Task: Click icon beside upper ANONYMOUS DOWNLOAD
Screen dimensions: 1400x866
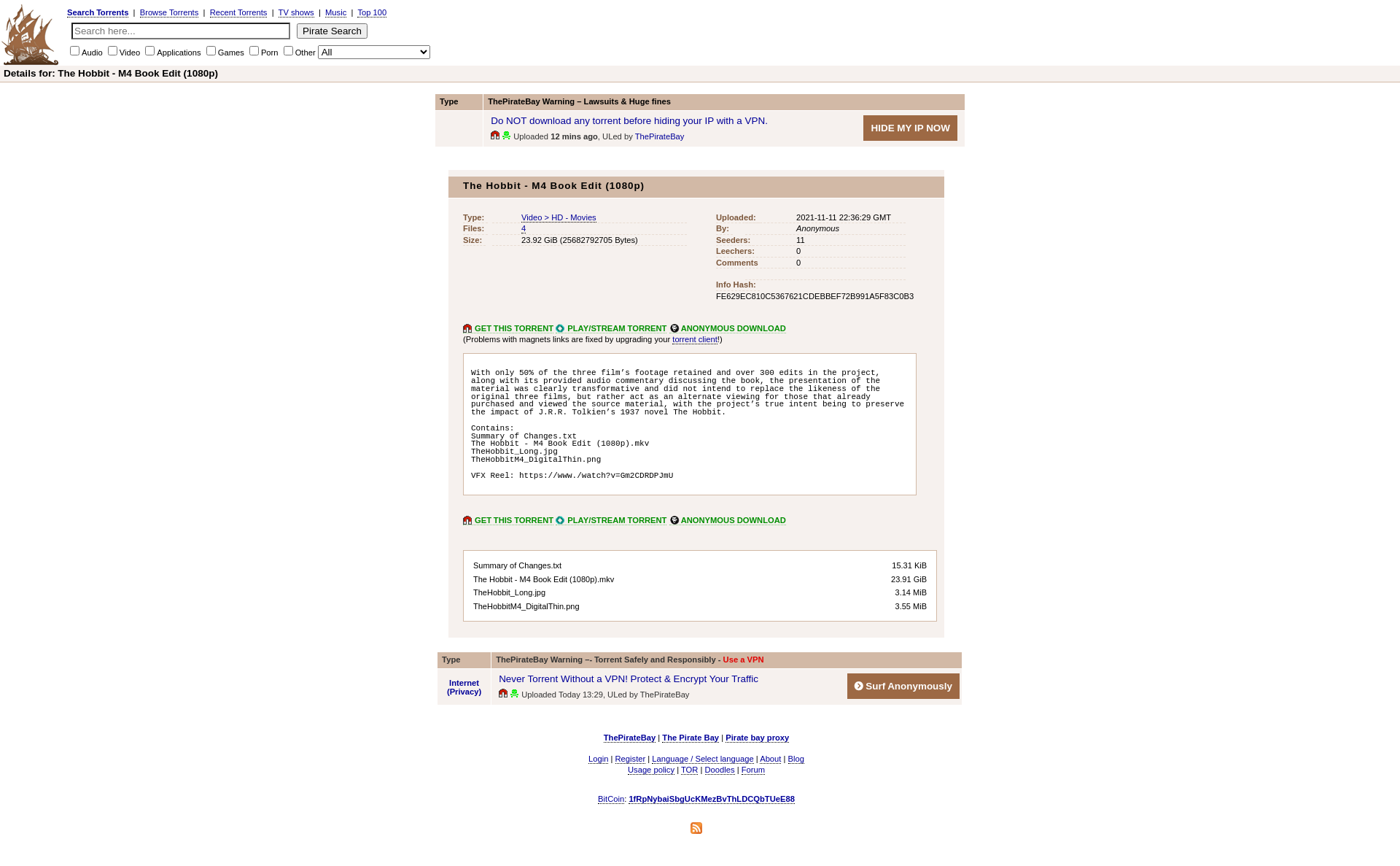Action: point(674,329)
